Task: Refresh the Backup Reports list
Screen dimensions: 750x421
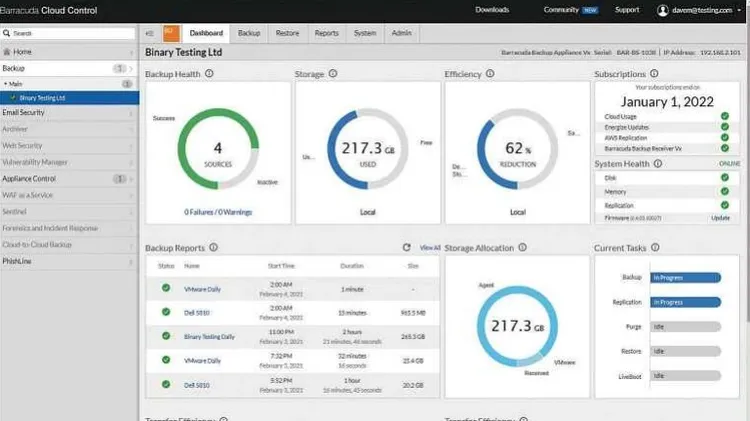Action: pyautogui.click(x=406, y=247)
